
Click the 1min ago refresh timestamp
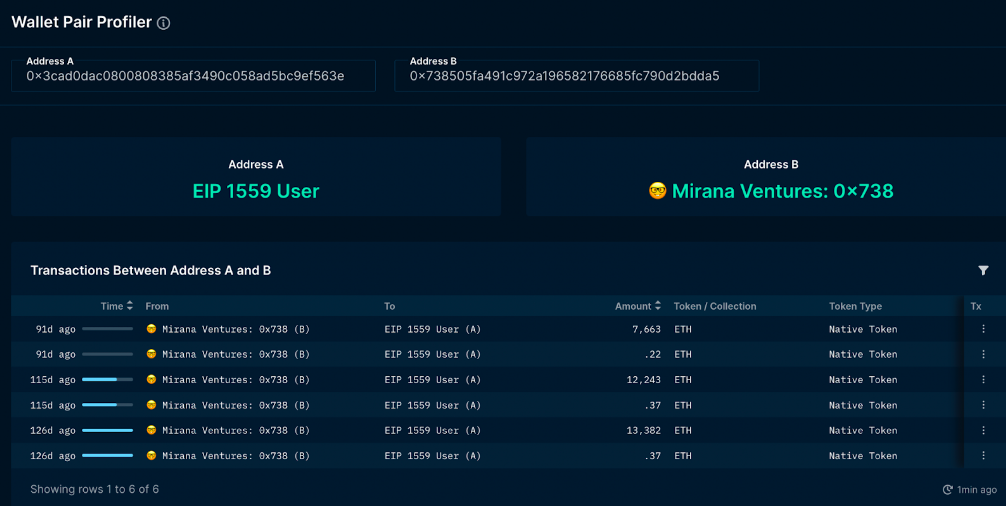(x=976, y=490)
